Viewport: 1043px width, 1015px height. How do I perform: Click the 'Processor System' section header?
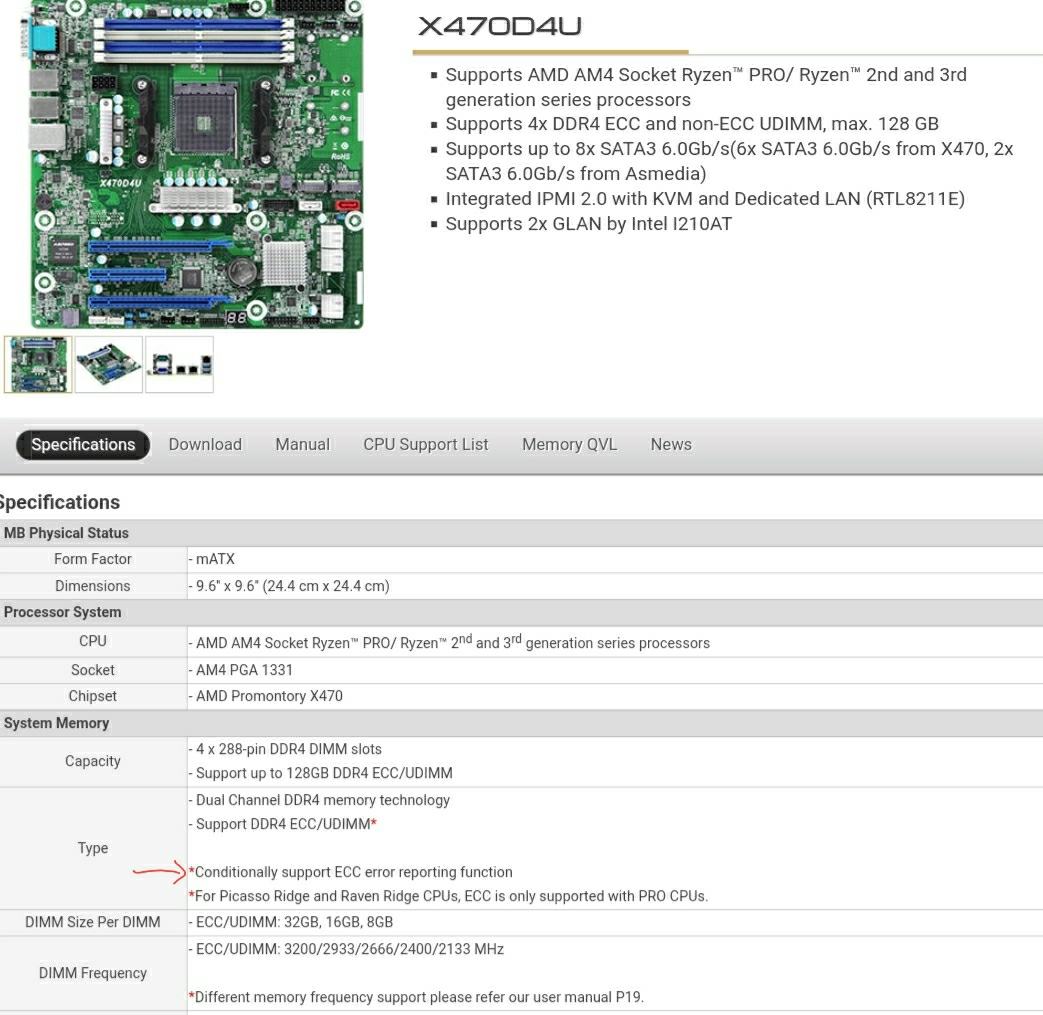pos(63,613)
